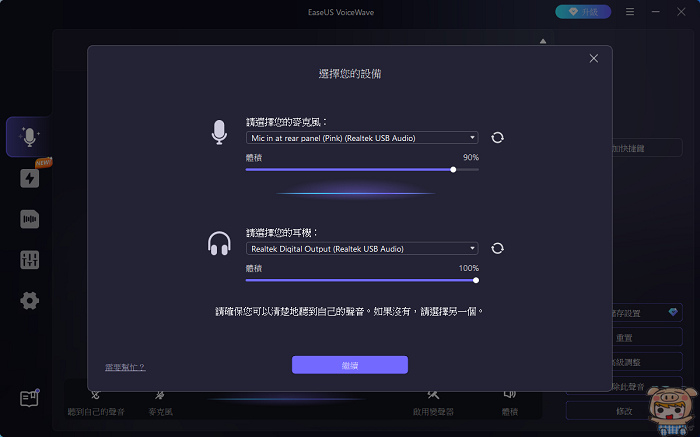Viewport: 700px width, 437px height.
Task: Open the settings gear in sidebar
Action: (x=29, y=300)
